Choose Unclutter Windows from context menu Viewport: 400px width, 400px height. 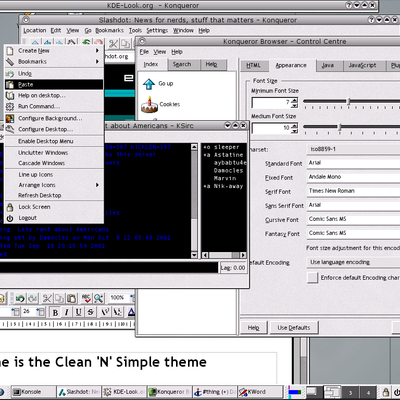(x=54, y=153)
